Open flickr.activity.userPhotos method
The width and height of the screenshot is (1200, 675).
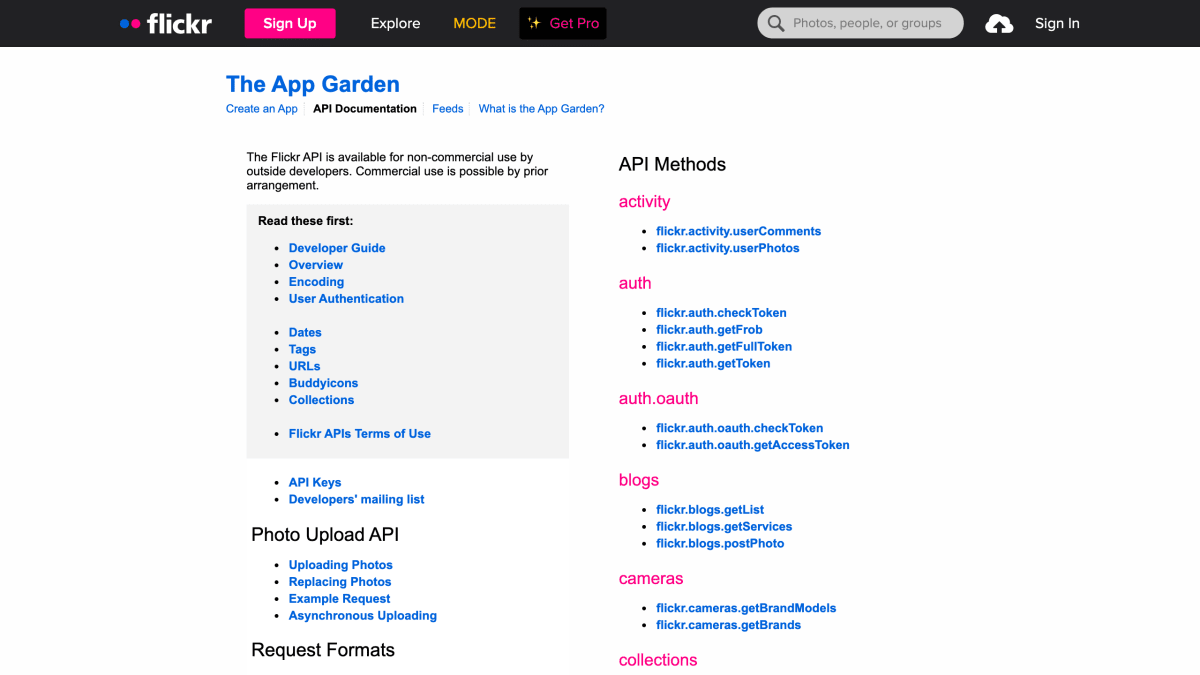(x=728, y=248)
